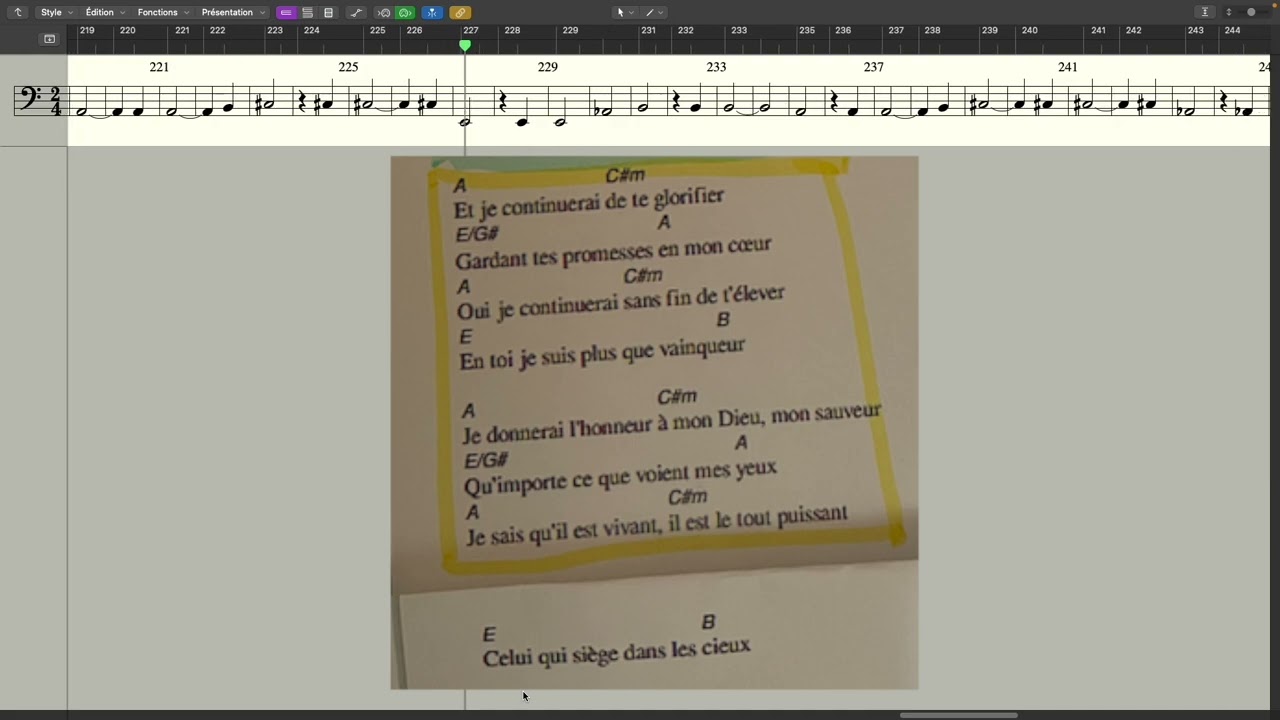Click the green playhead marker
Viewport: 1280px width, 720px height.
point(465,45)
